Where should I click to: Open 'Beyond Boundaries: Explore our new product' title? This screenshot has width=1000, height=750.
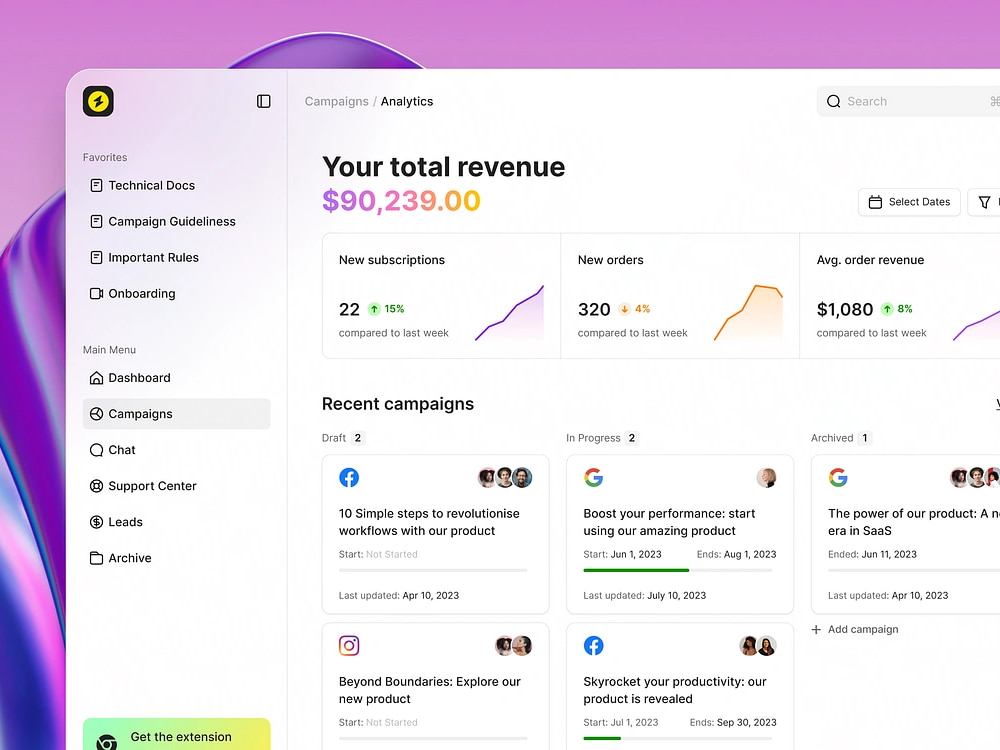[x=430, y=690]
